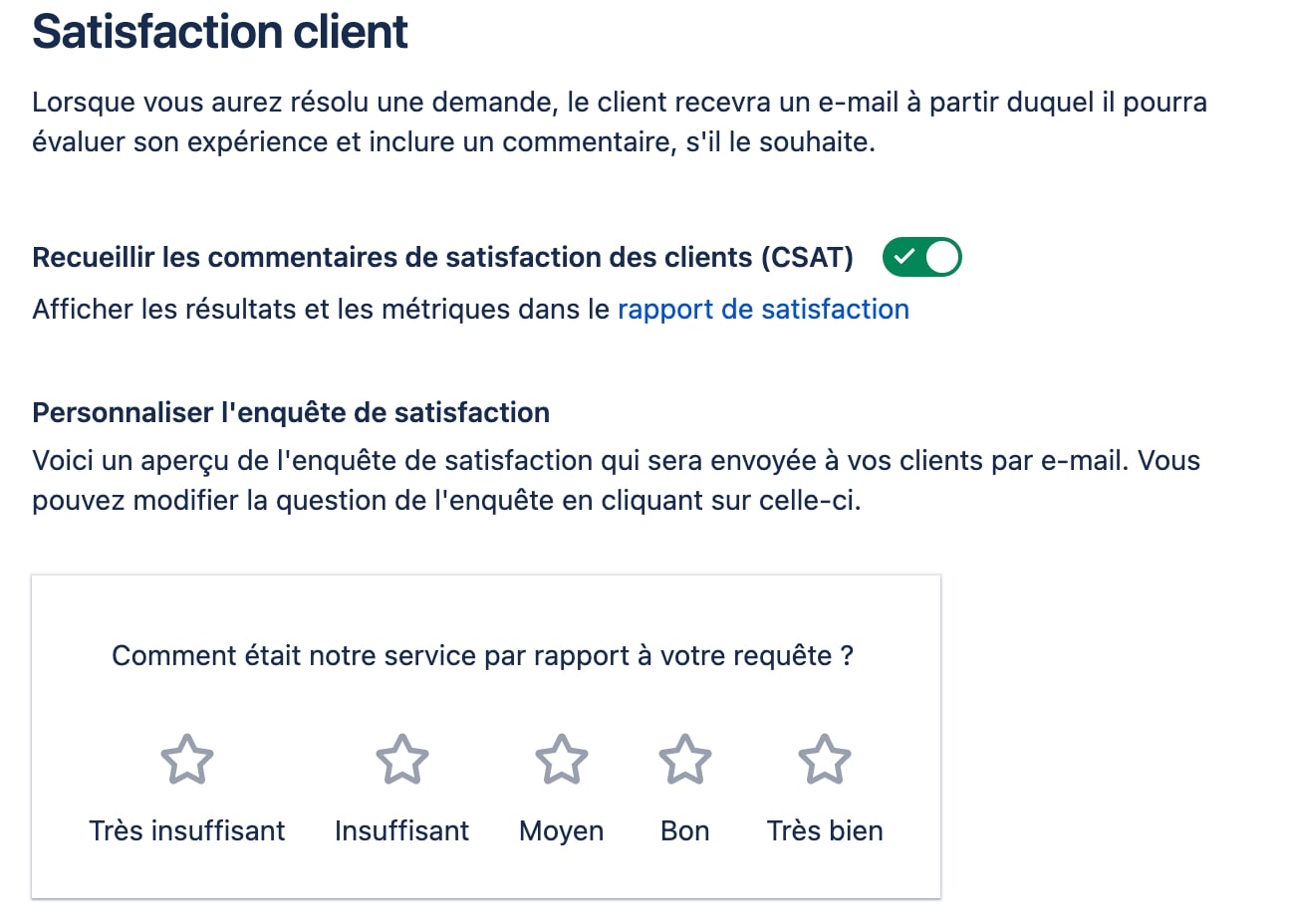Pick the fourth star labeled Bon
1291x924 pixels.
685,760
